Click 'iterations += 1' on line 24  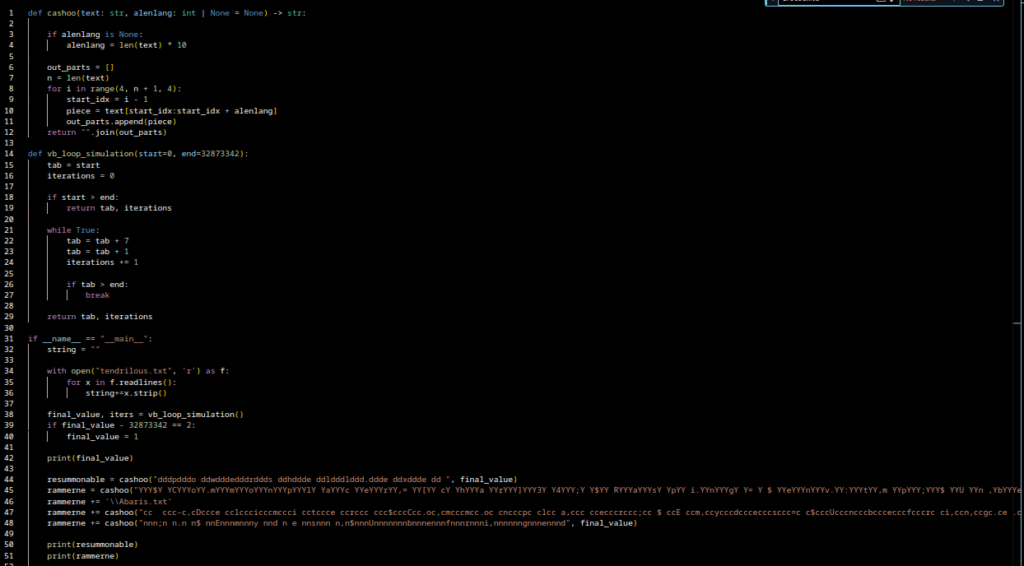(x=102, y=262)
